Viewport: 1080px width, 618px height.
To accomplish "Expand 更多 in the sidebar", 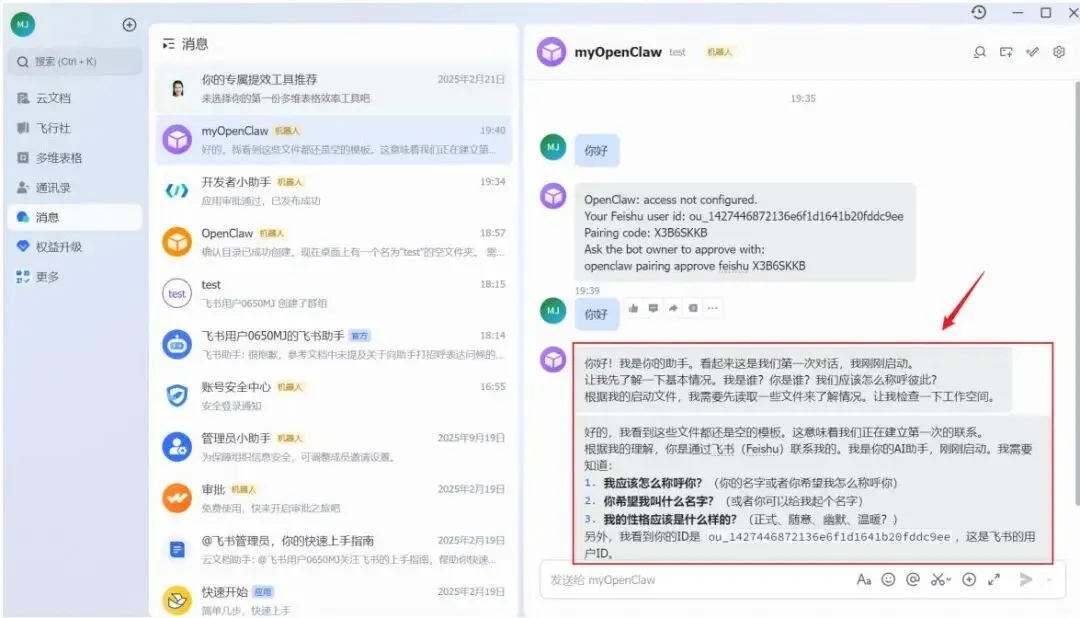I will (76, 277).
